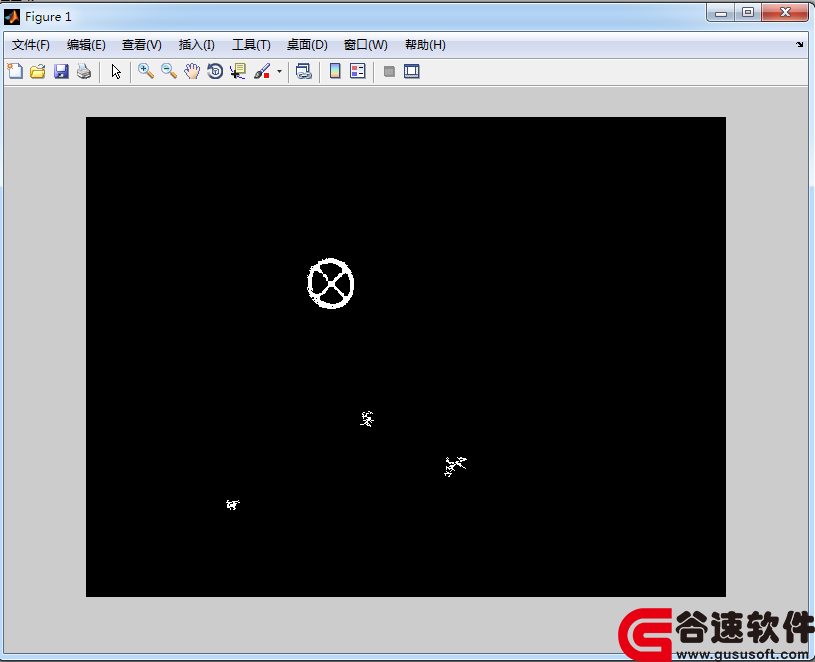The height and width of the screenshot is (662, 815).
Task: Select the Data Cursor tool
Action: (x=238, y=71)
